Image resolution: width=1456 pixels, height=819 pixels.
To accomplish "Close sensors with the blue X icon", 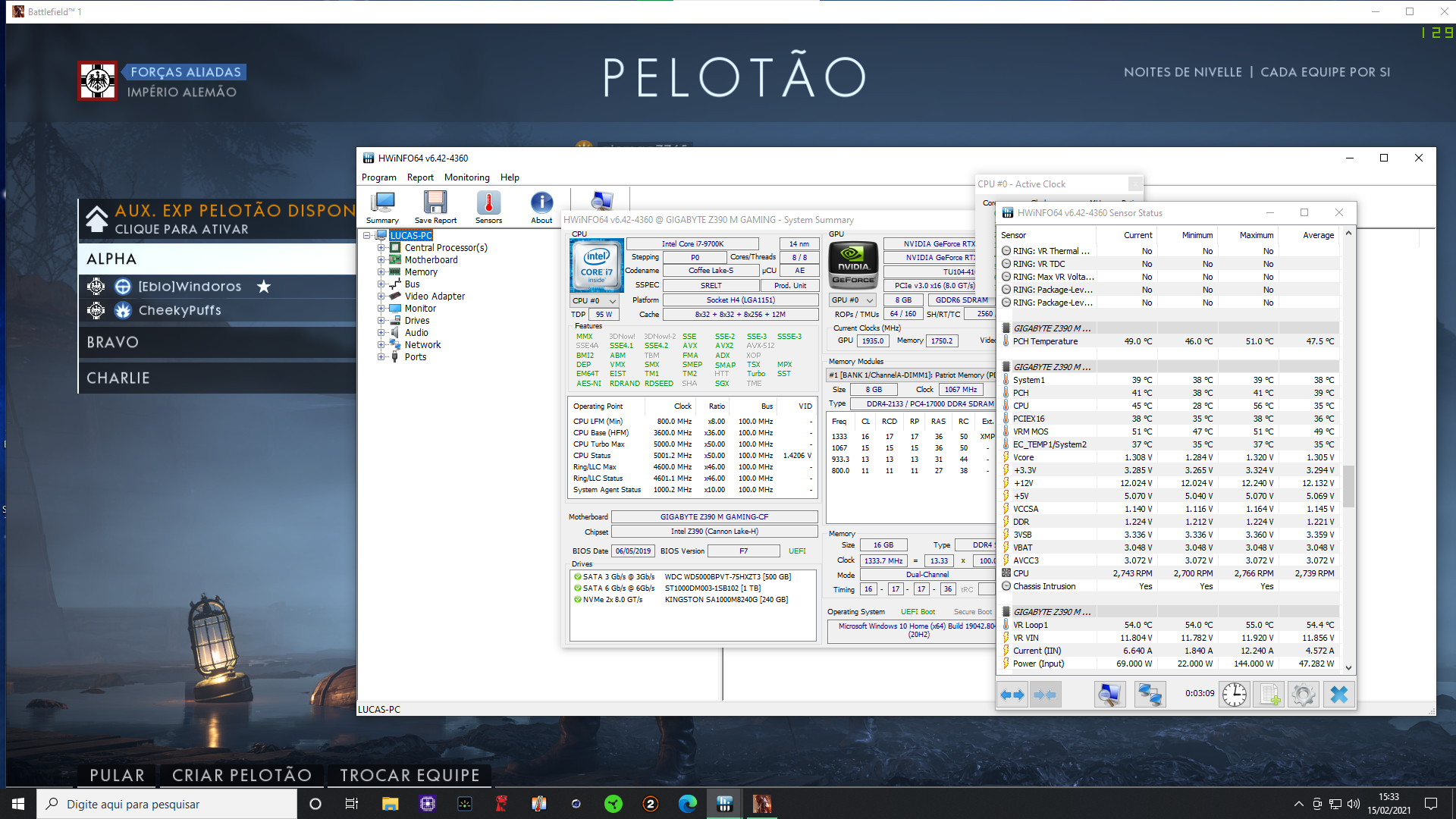I will tap(1338, 694).
